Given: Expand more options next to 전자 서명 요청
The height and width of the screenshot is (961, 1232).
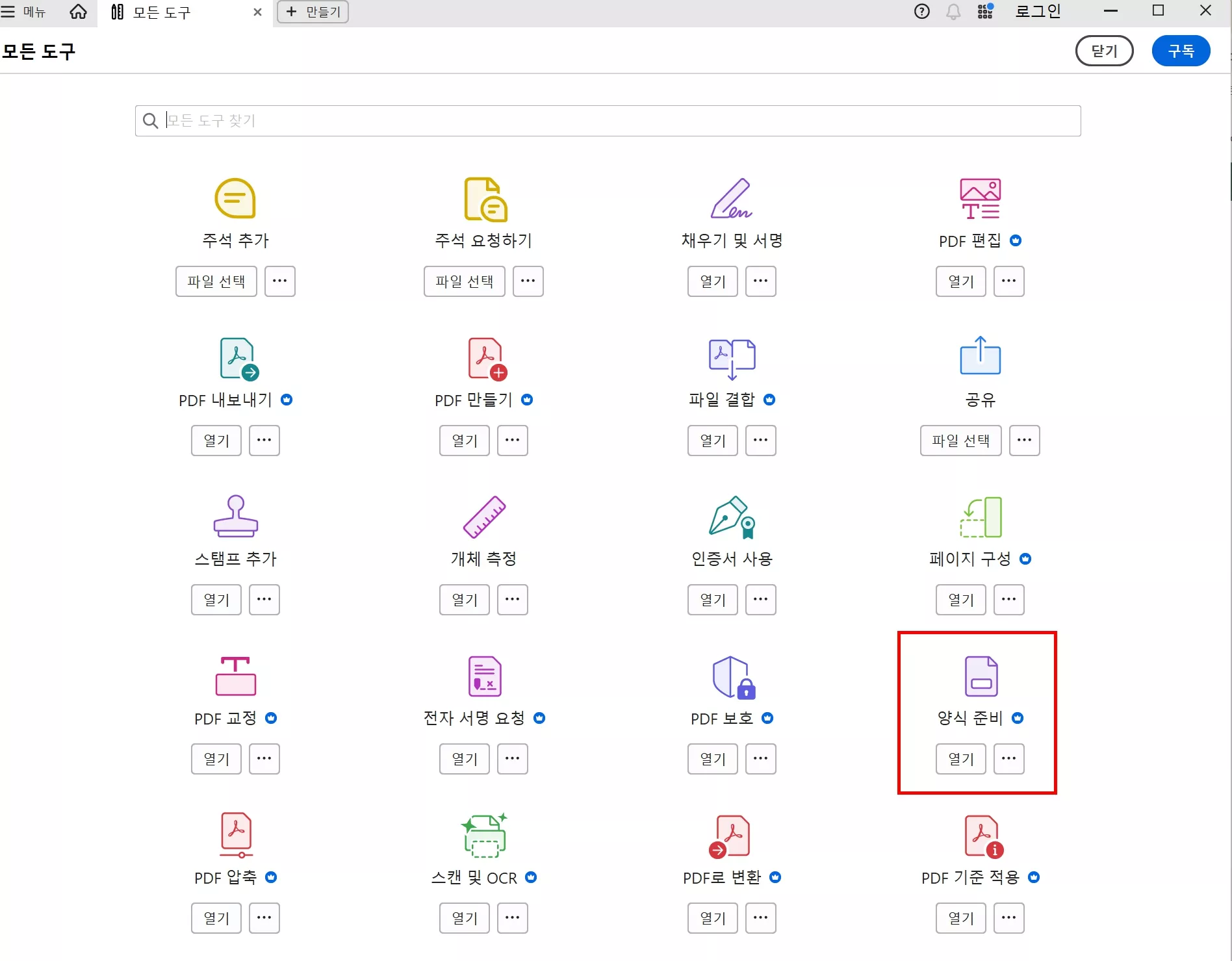Looking at the screenshot, I should [513, 759].
